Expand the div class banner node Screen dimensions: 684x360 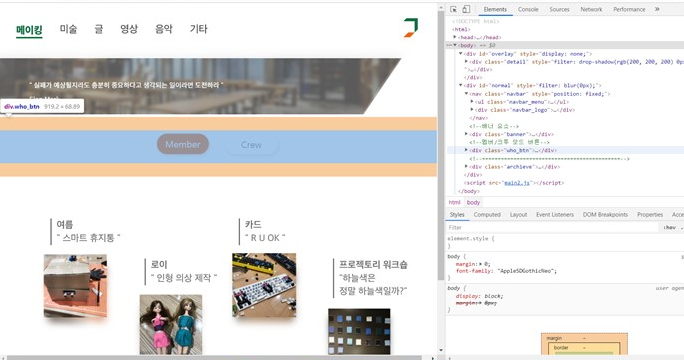(x=466, y=134)
